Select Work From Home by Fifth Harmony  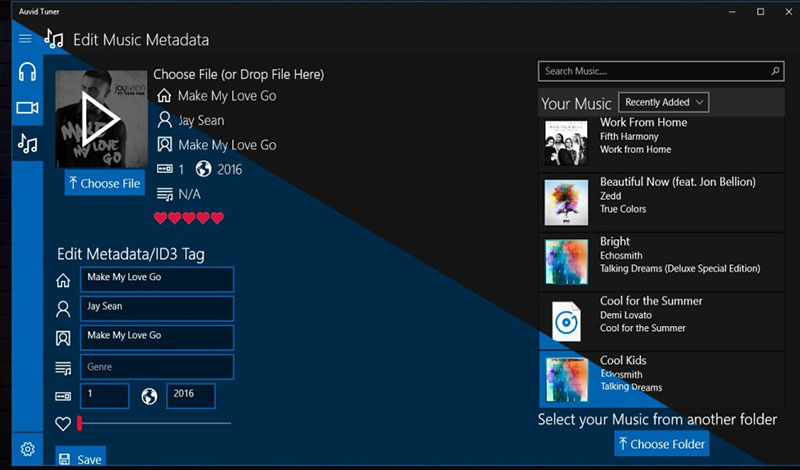click(x=660, y=142)
